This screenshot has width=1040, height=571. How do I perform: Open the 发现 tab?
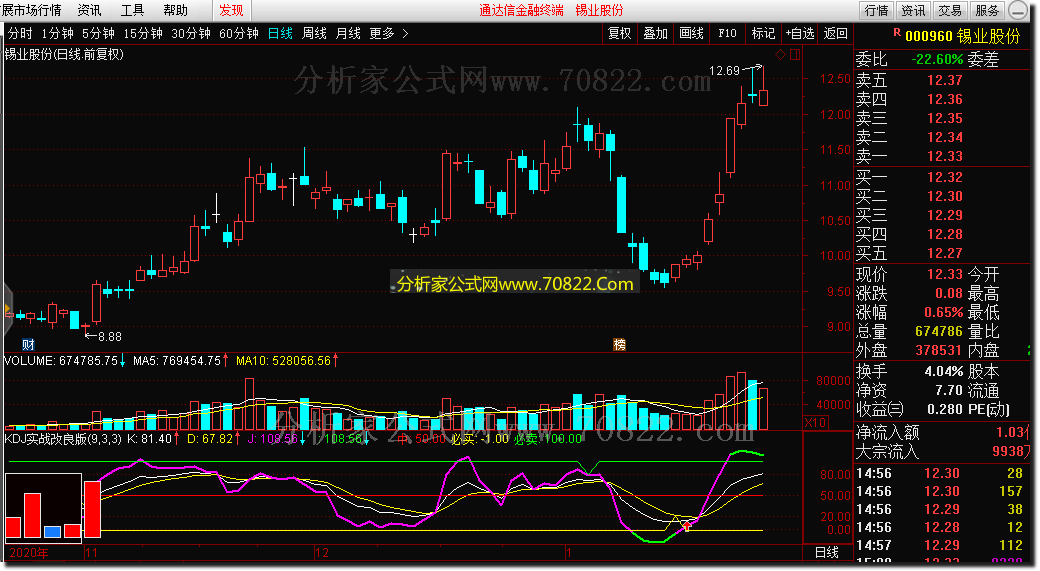click(231, 10)
